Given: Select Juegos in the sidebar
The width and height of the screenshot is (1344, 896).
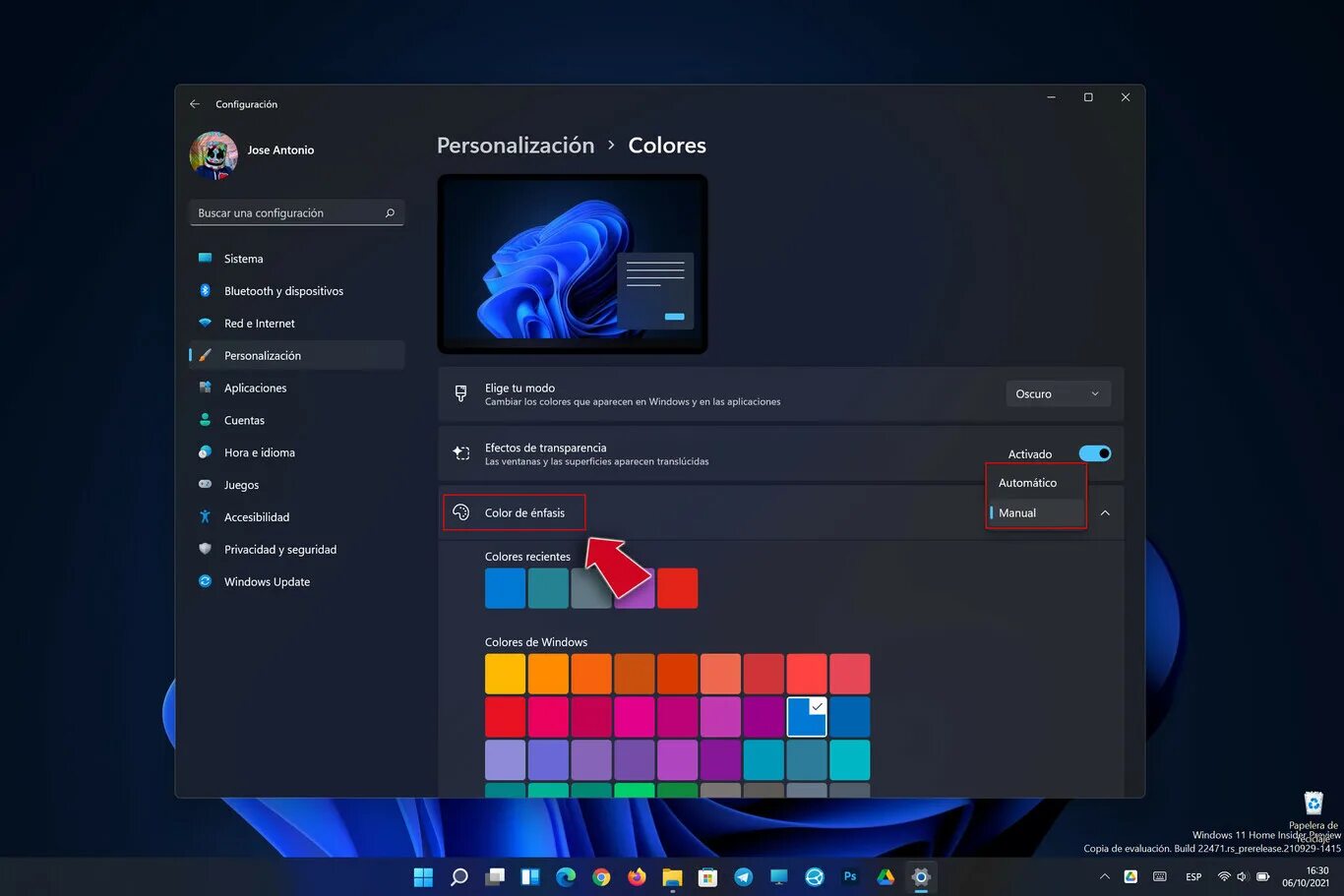Looking at the screenshot, I should click(x=296, y=485).
